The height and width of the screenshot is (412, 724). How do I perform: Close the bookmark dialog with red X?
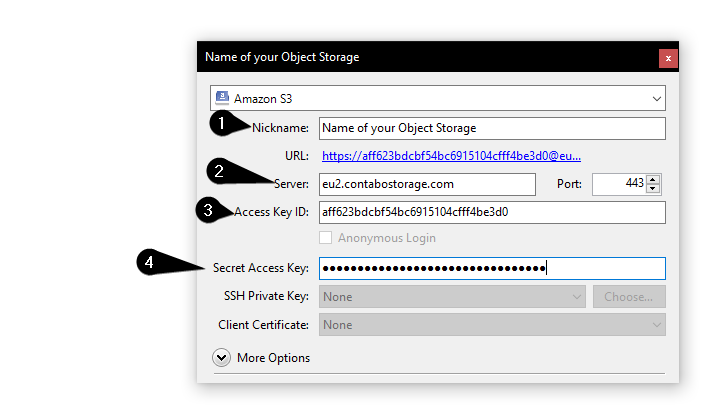pos(668,58)
